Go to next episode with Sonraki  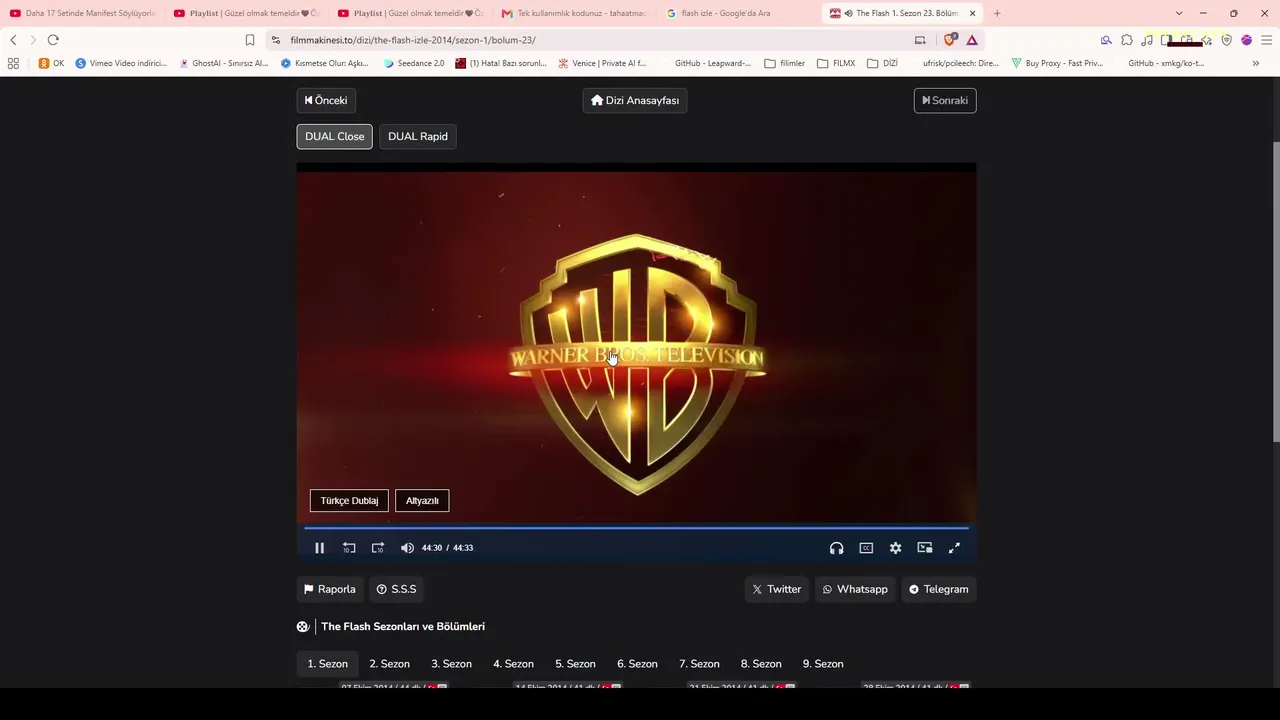(945, 100)
